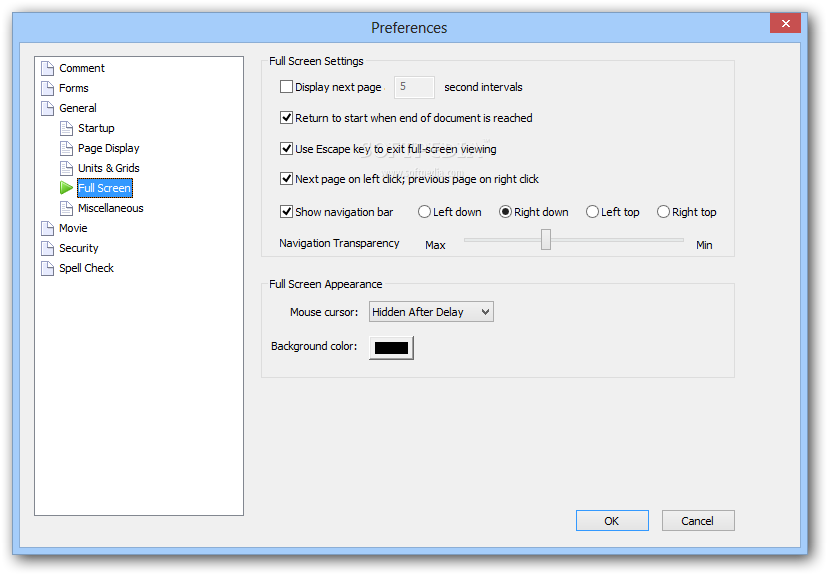Open the black Background color swatch
Screen dimensions: 828x575
(x=391, y=348)
